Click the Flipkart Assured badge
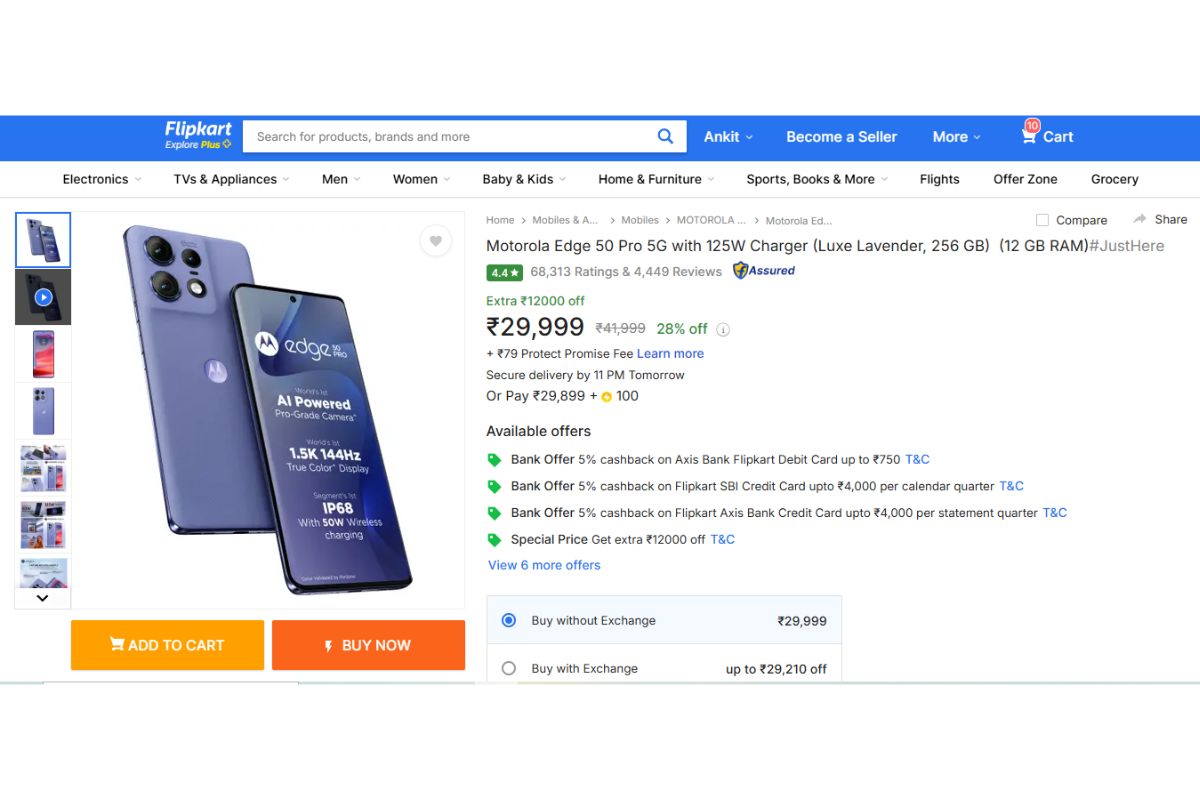The width and height of the screenshot is (1200, 800). 763,271
